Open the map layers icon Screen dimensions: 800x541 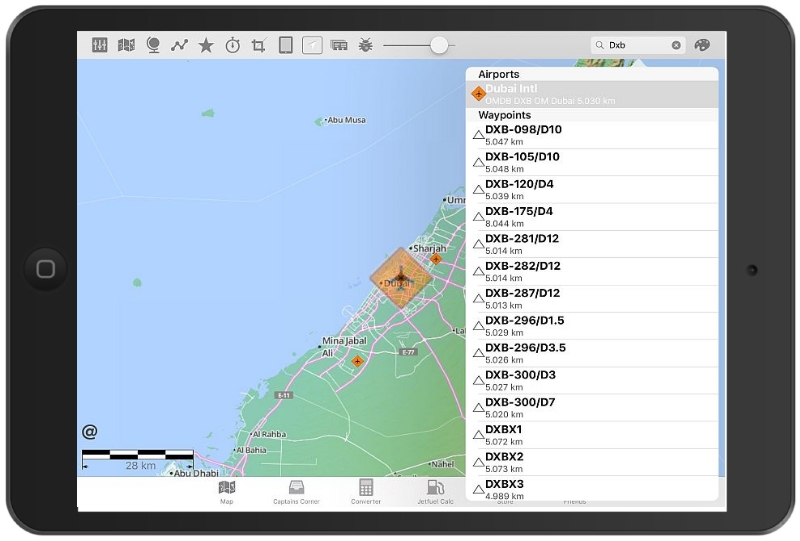[126, 45]
